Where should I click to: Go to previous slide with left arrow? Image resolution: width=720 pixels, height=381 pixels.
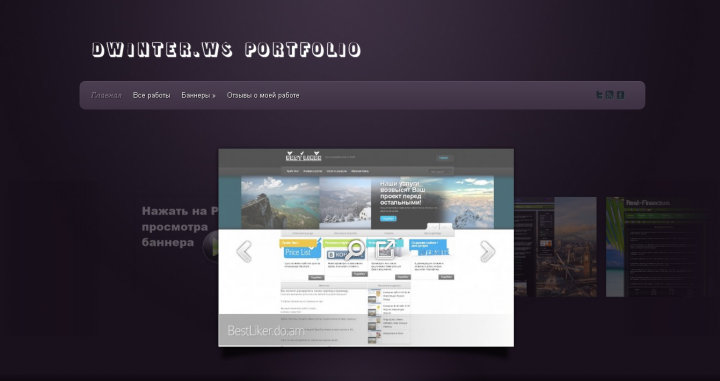click(x=244, y=252)
